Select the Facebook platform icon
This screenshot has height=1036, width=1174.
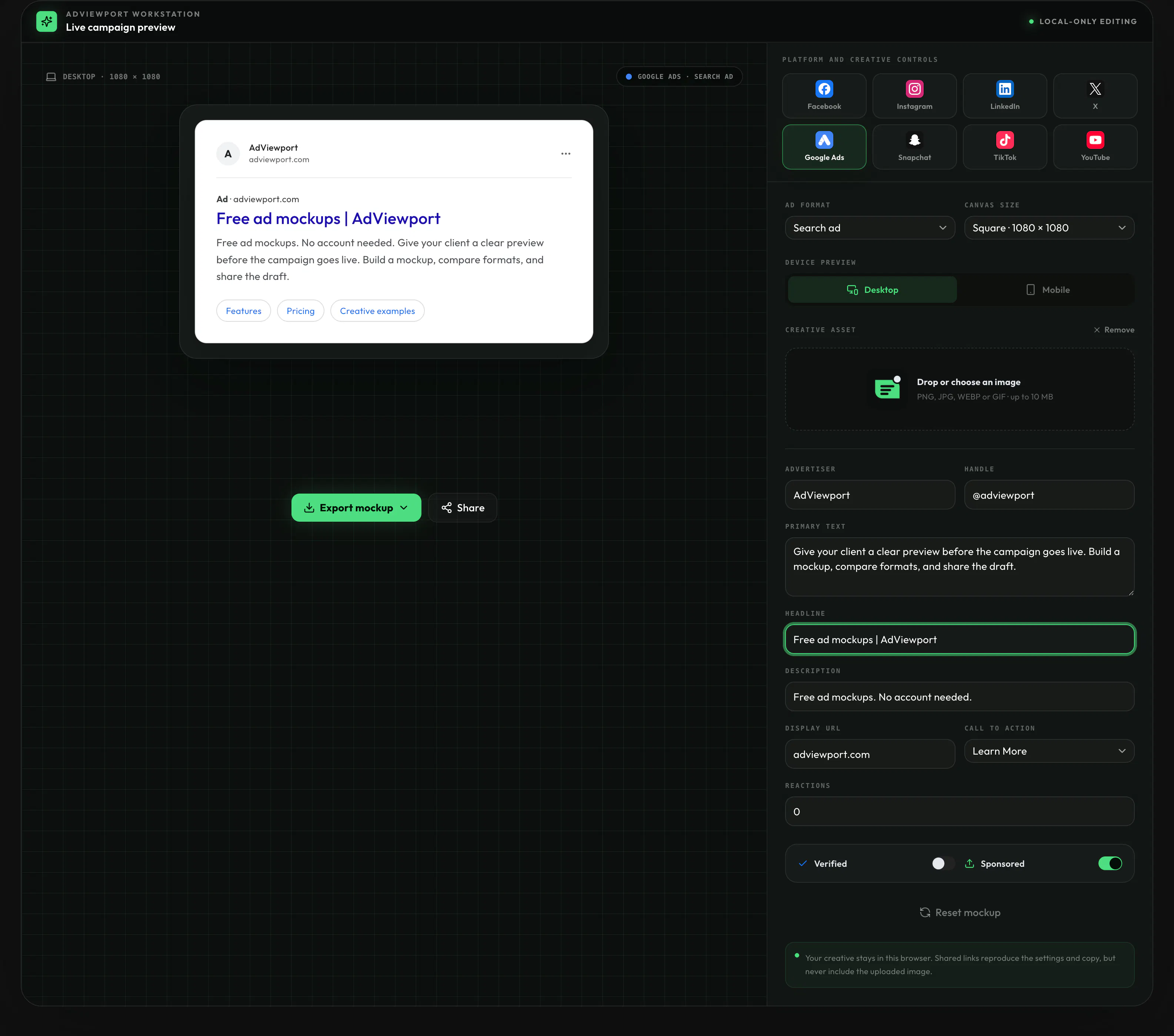click(824, 89)
